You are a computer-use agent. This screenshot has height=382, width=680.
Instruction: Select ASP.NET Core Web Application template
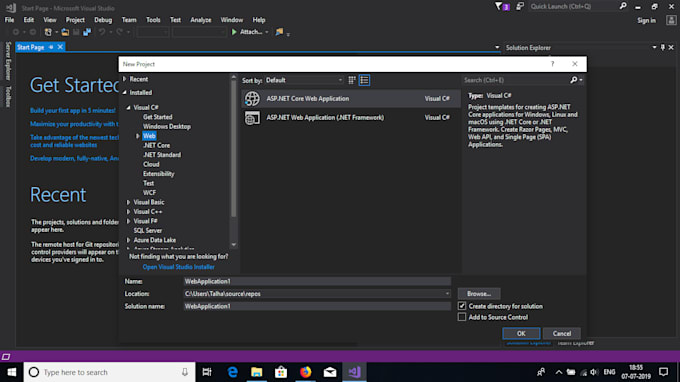pyautogui.click(x=351, y=99)
